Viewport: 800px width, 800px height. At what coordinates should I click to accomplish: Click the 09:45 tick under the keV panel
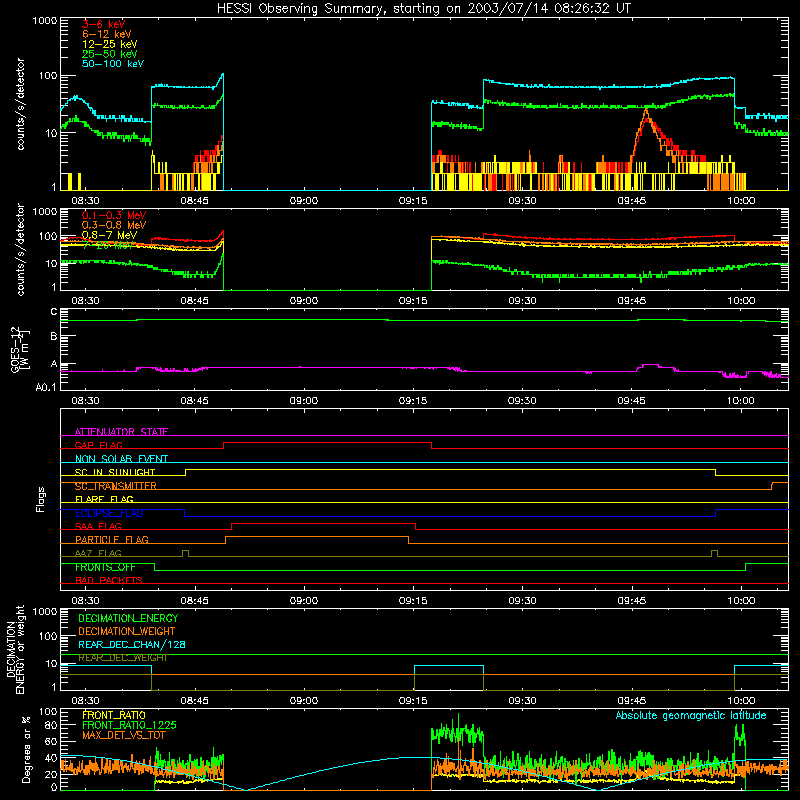631,201
